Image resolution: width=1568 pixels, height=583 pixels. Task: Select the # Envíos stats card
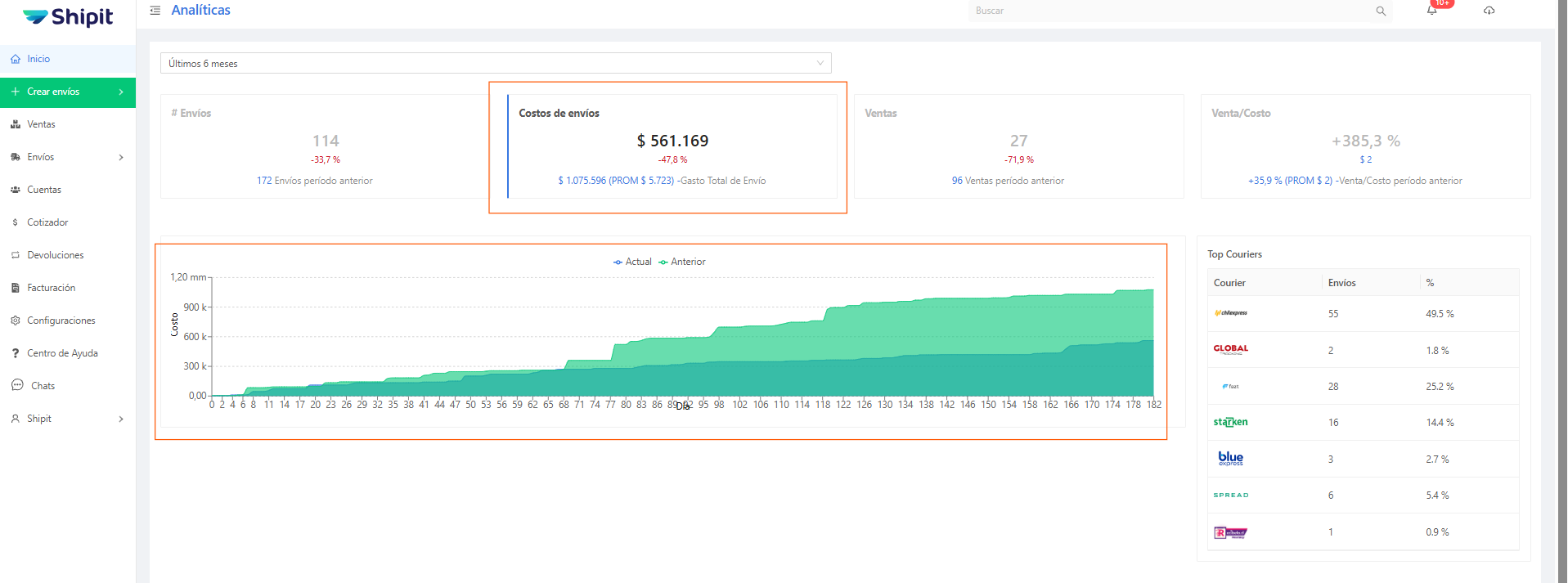click(325, 146)
